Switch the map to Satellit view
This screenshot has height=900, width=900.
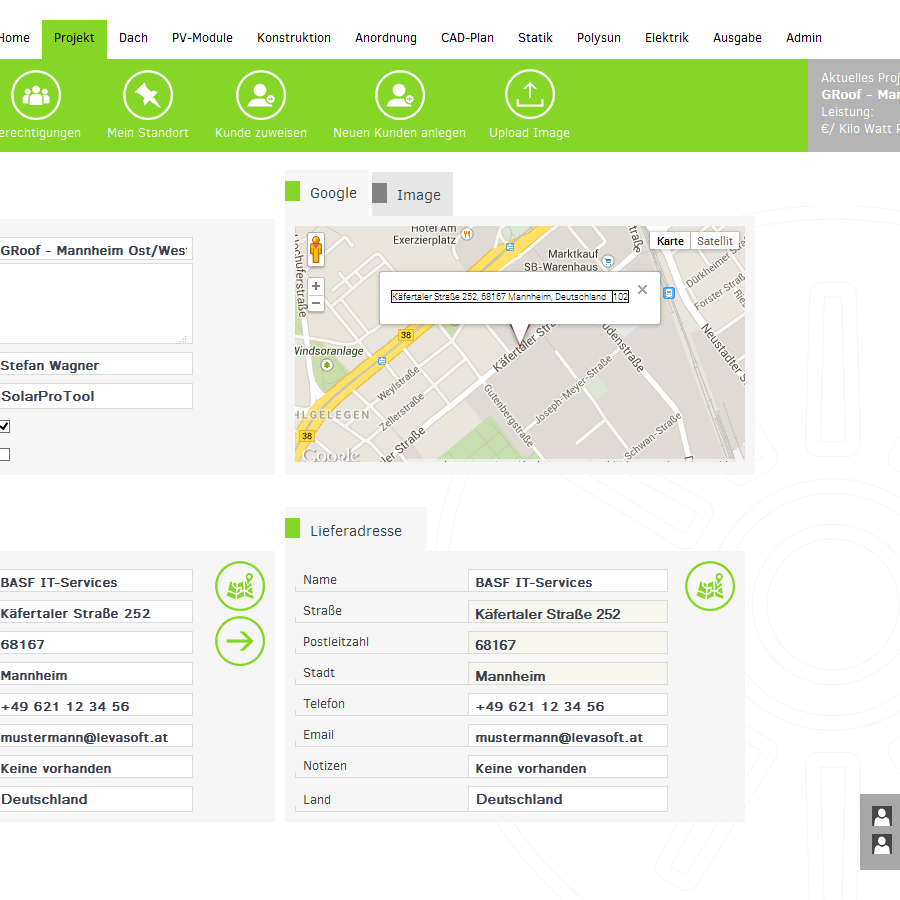[x=714, y=240]
